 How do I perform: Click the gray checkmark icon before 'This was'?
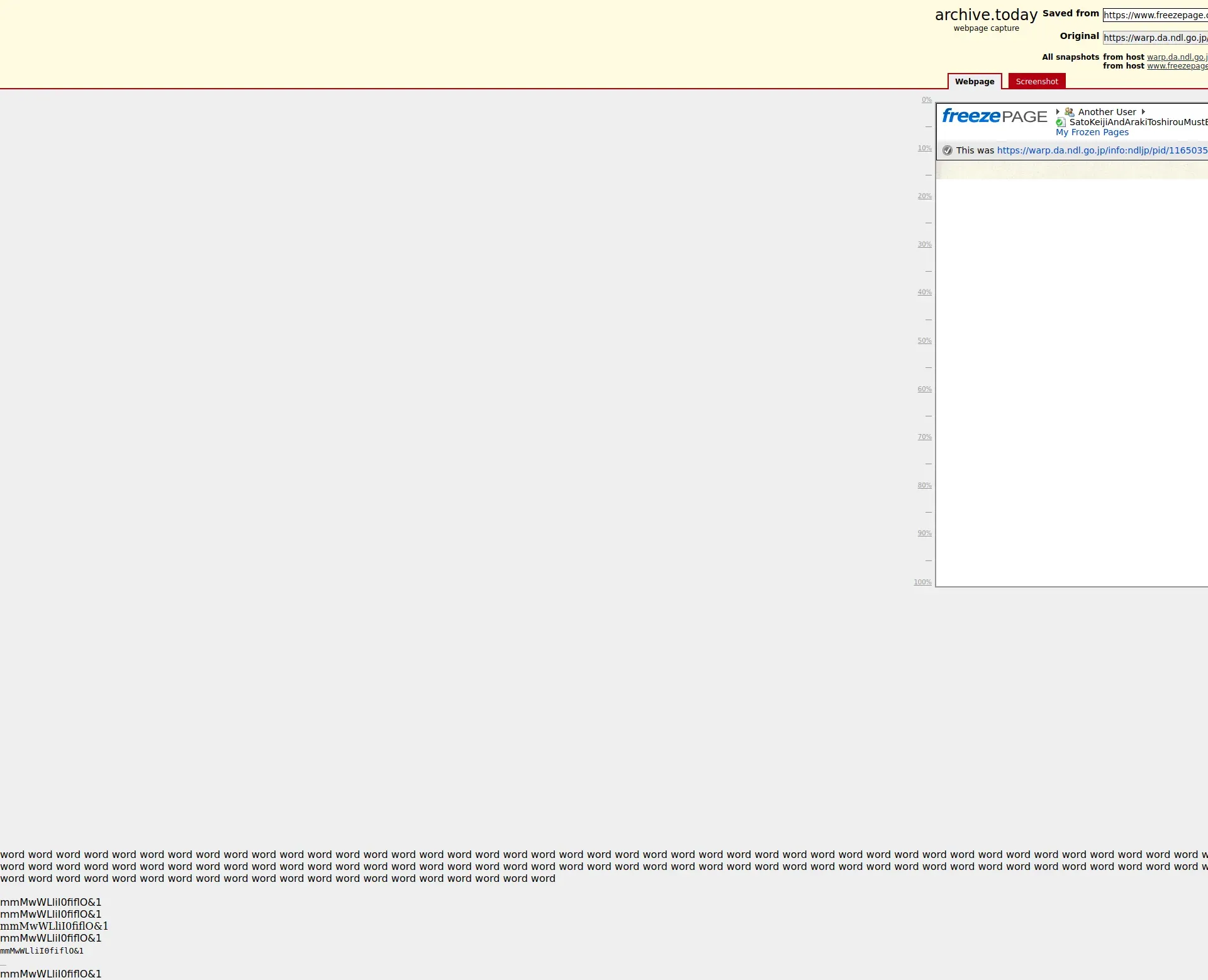tap(948, 150)
